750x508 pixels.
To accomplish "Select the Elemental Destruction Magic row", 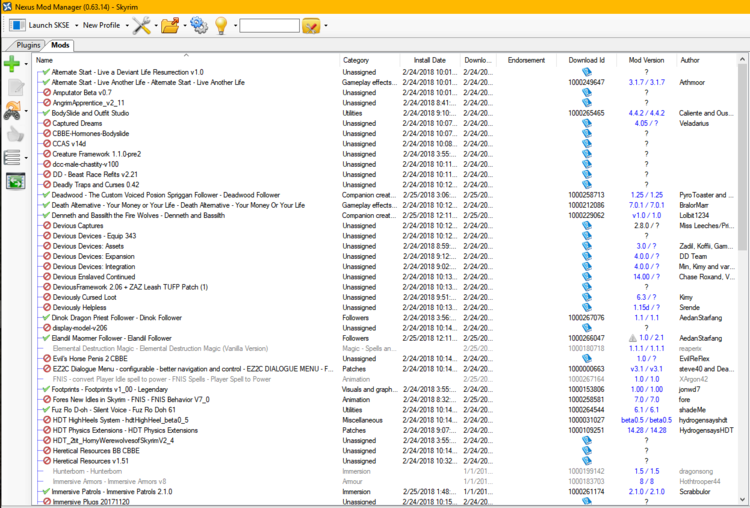I will [x=386, y=348].
